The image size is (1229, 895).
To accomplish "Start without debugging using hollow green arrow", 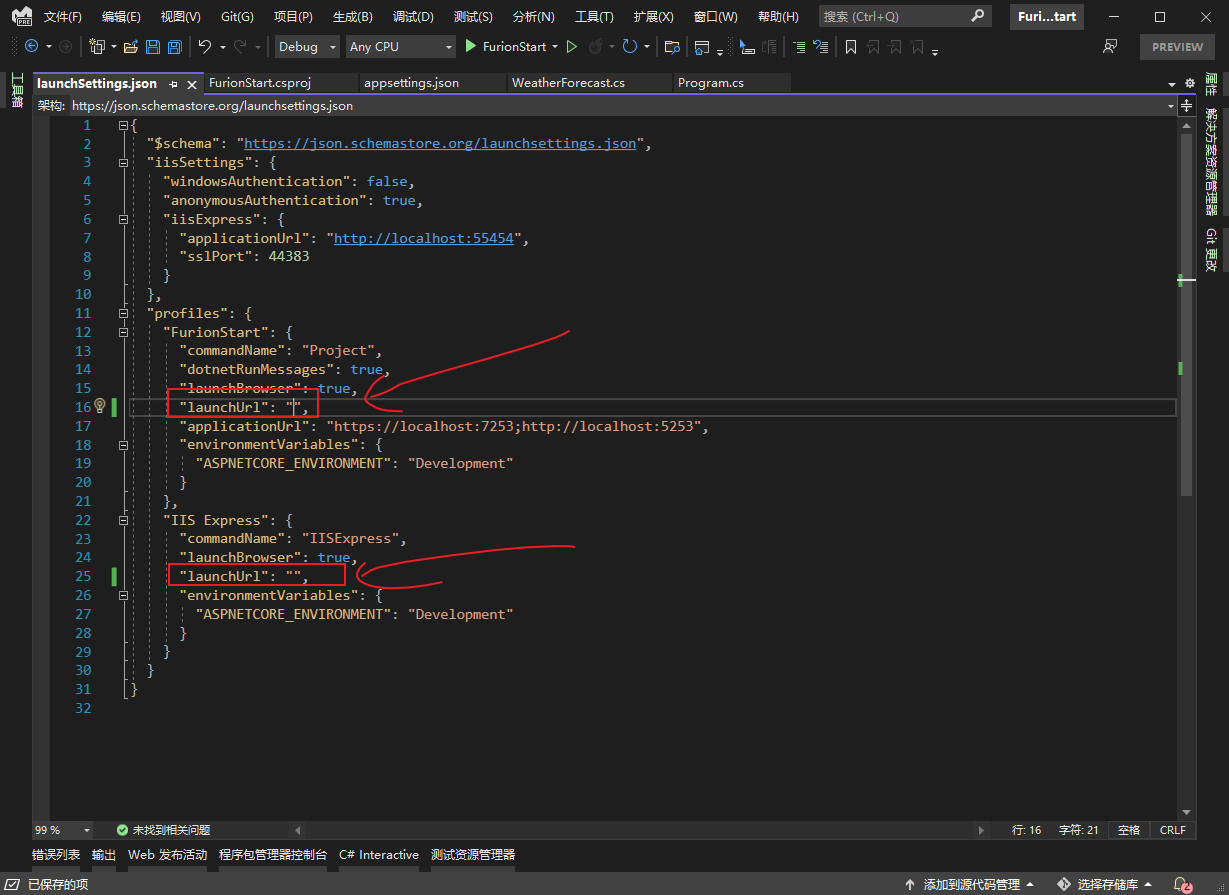I will 572,47.
